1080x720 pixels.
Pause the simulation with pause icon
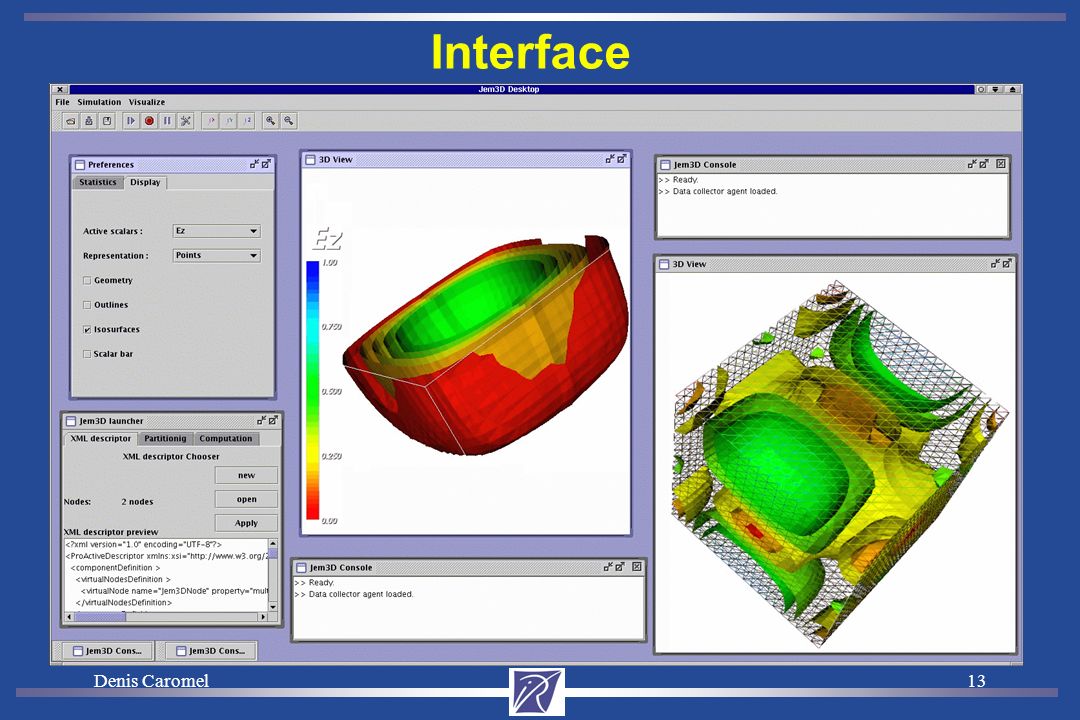(x=167, y=121)
